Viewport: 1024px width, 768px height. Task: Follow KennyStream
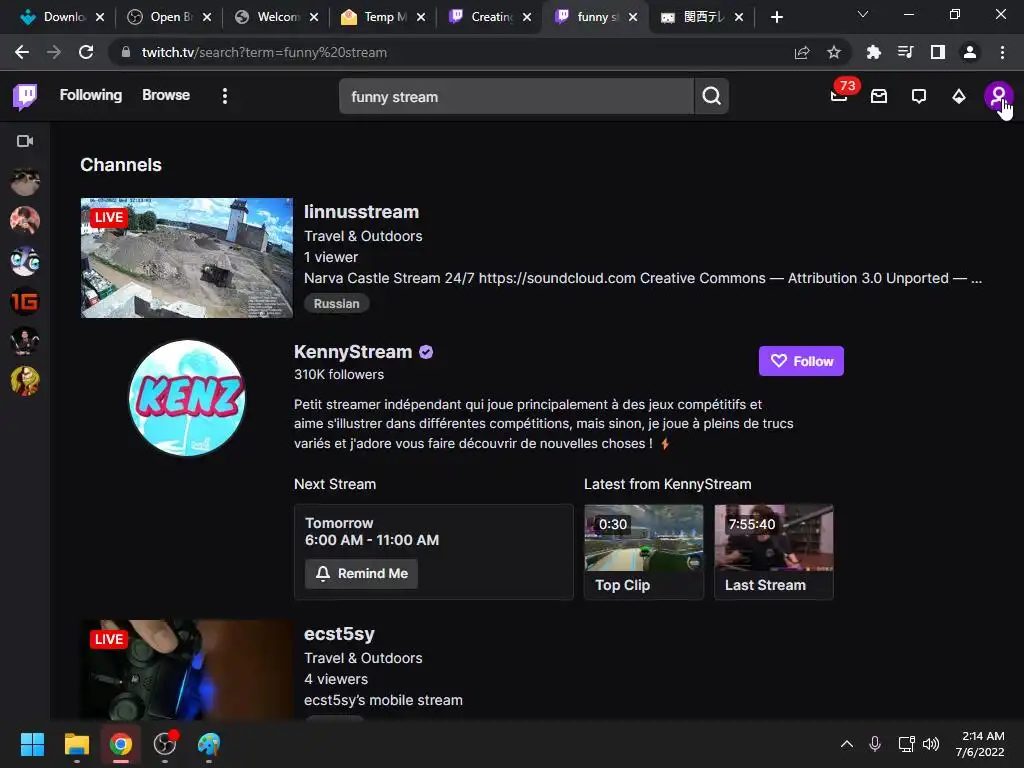(x=801, y=361)
